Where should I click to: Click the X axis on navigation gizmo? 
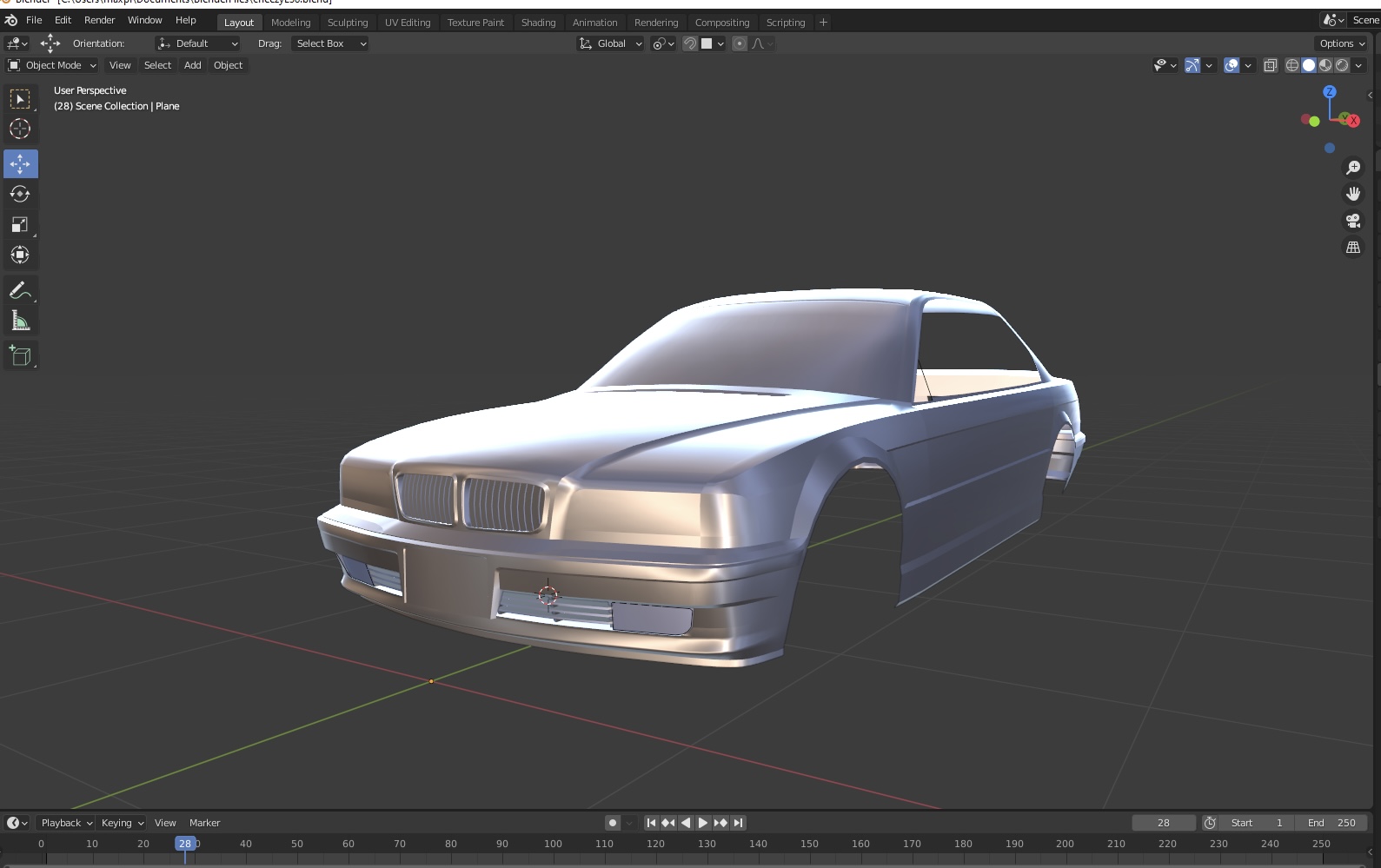click(x=1353, y=121)
